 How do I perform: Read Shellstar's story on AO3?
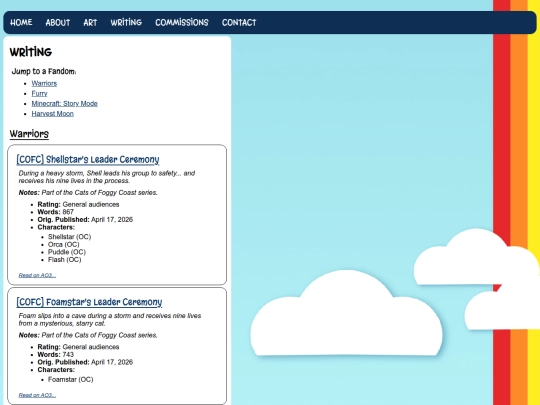pos(37,275)
